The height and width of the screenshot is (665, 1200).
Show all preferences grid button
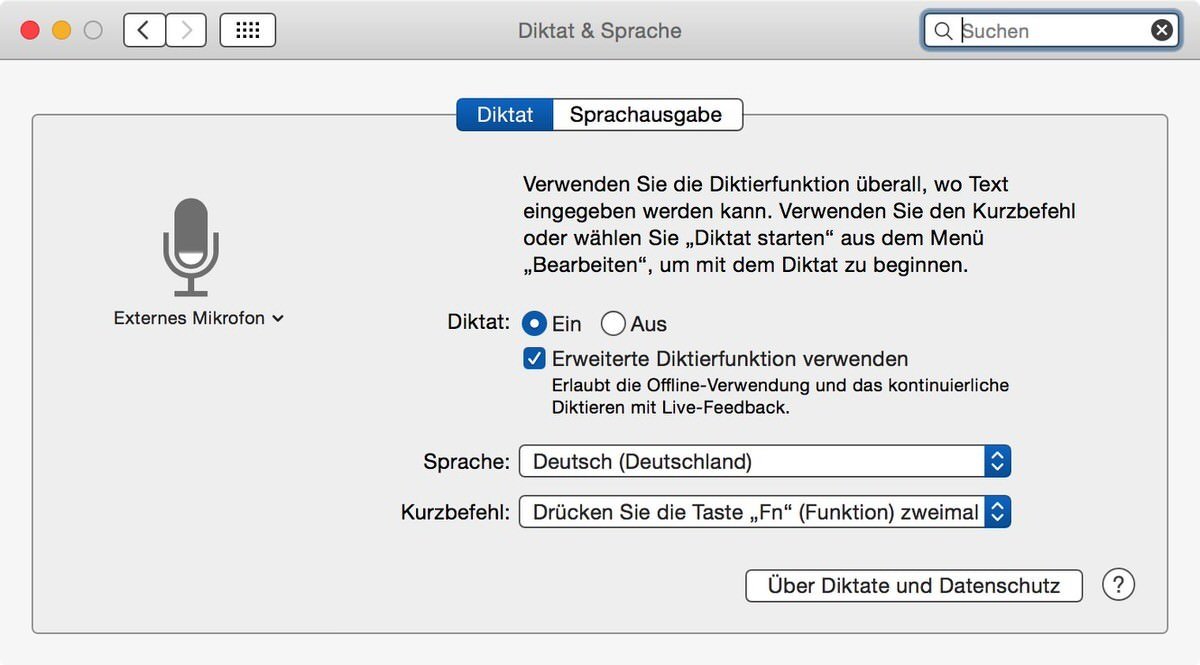[247, 30]
